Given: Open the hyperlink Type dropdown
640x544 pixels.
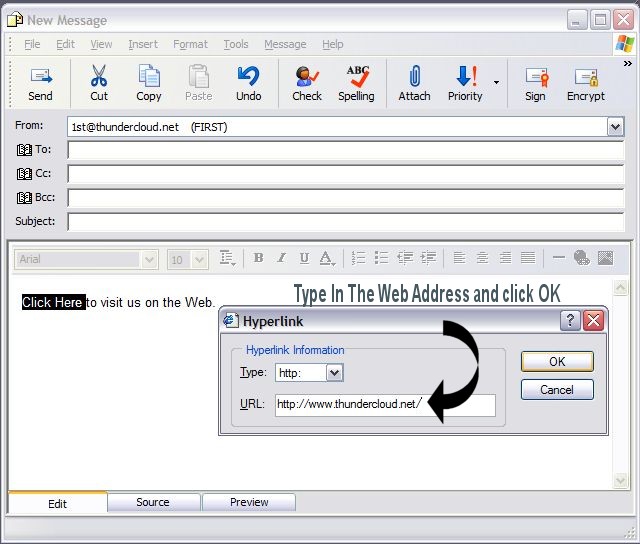Looking at the screenshot, I should 334,373.
